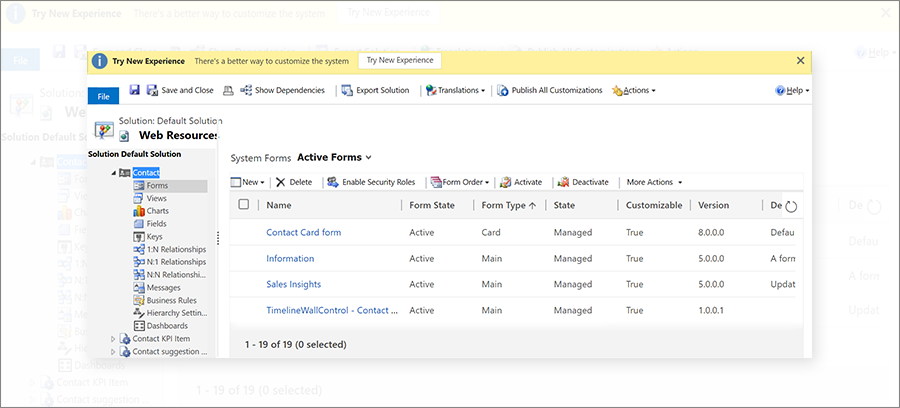Click the navigation pane splitter handle
900x408 pixels.
(x=218, y=238)
